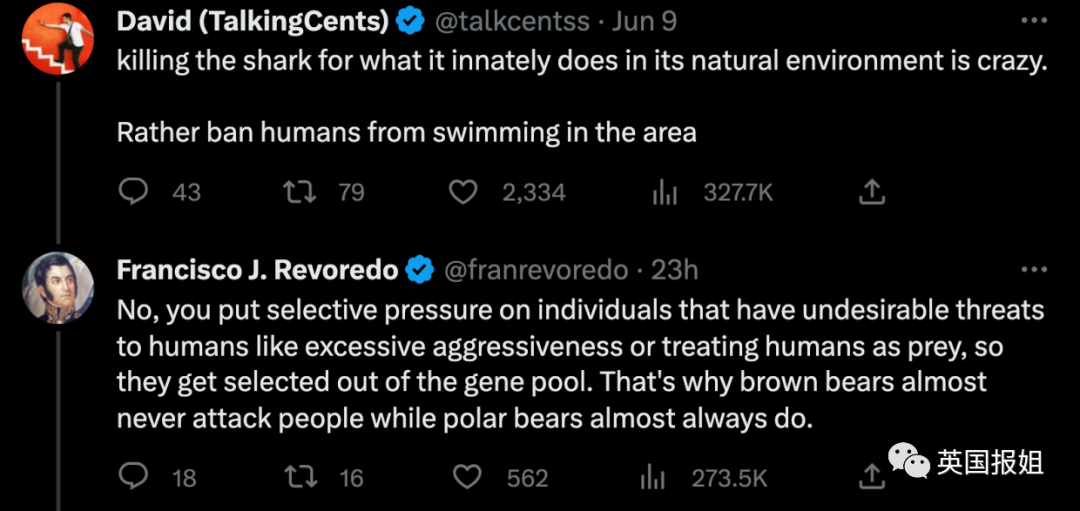Share Francisco's tweet via share icon

pyautogui.click(x=871, y=477)
